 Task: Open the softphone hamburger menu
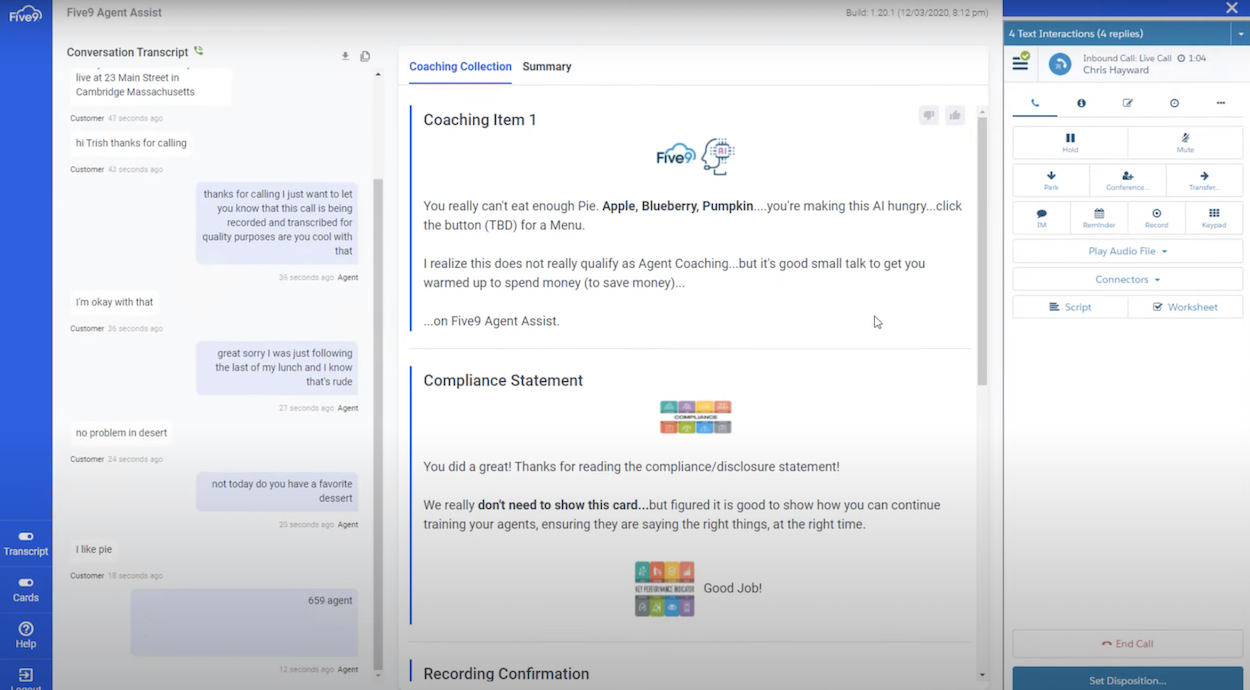click(1020, 63)
